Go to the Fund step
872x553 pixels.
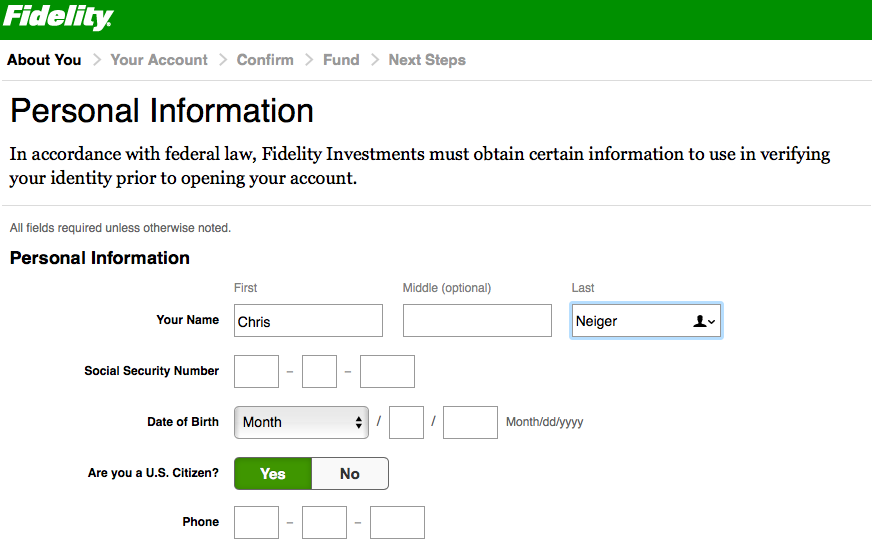[341, 60]
